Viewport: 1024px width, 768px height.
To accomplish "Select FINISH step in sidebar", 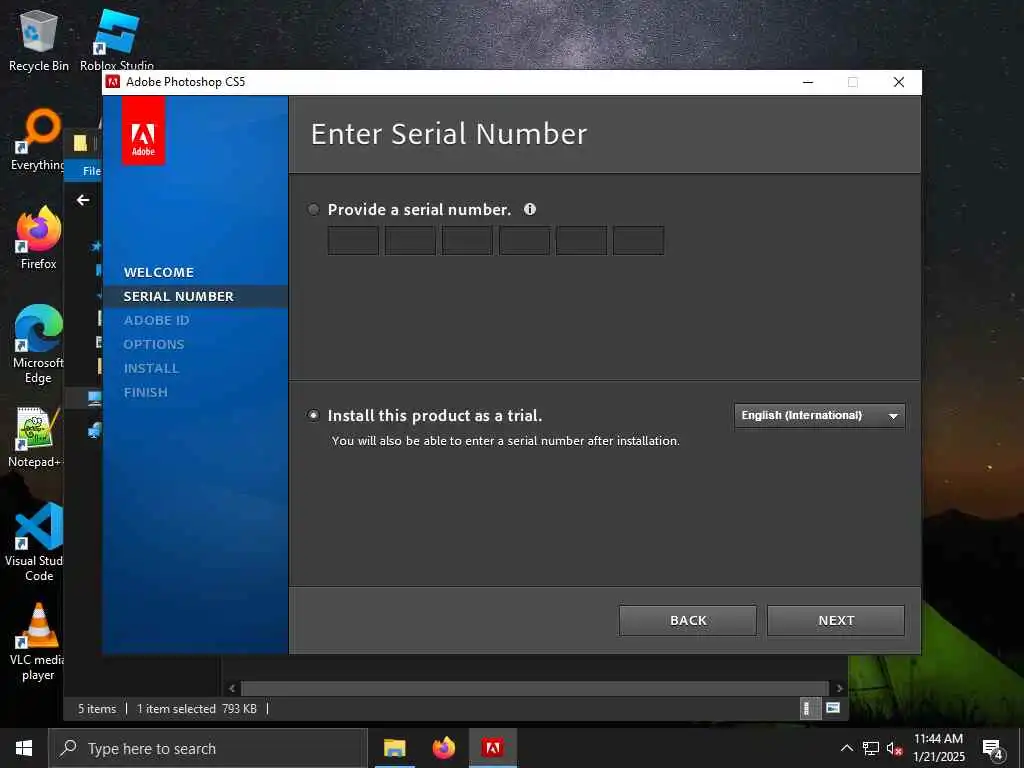I will coord(146,392).
